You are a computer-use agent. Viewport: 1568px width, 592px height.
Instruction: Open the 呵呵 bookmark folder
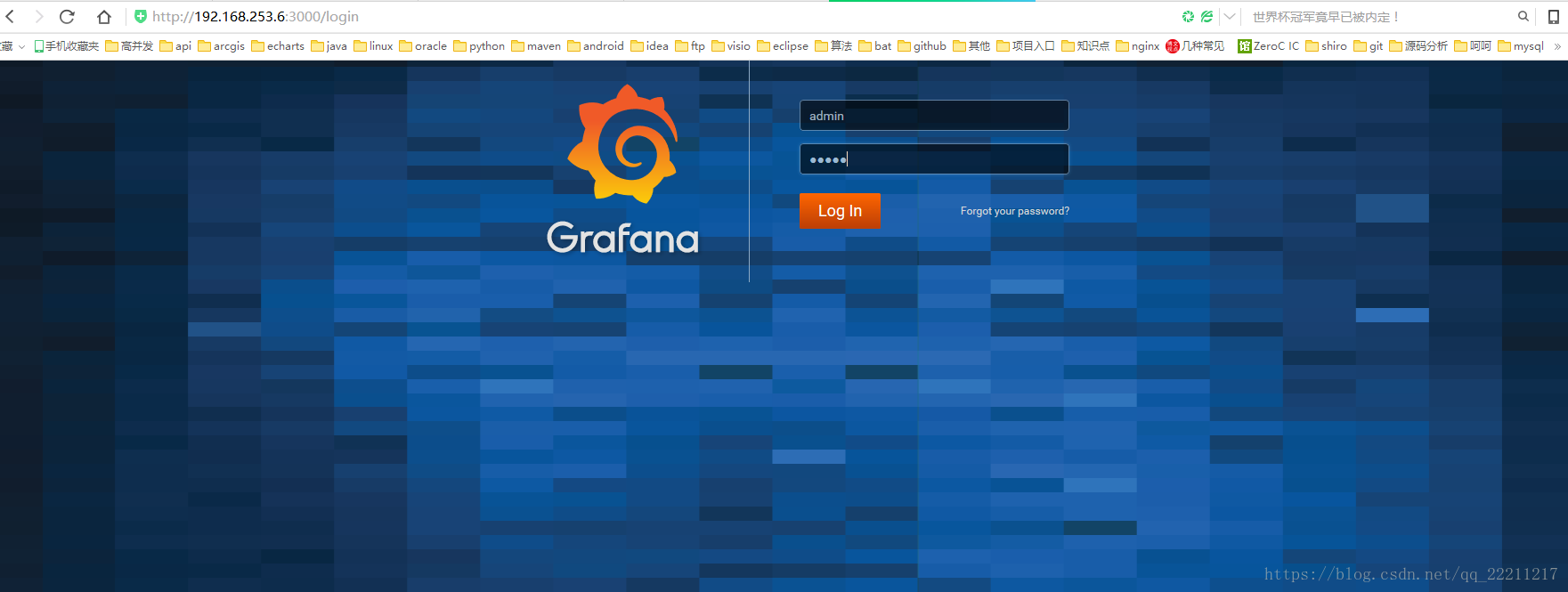[x=1473, y=46]
